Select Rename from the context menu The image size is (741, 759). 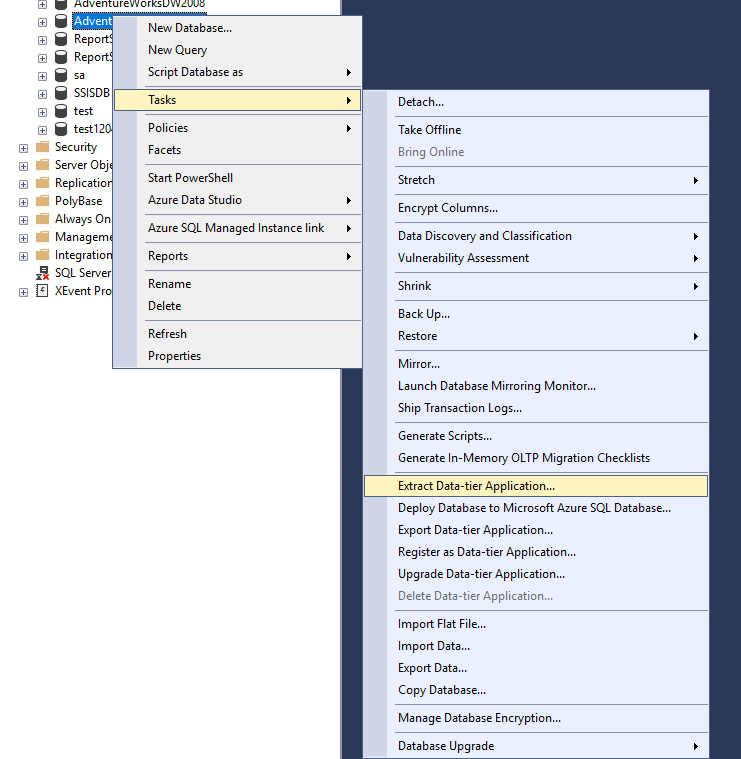pyautogui.click(x=238, y=284)
